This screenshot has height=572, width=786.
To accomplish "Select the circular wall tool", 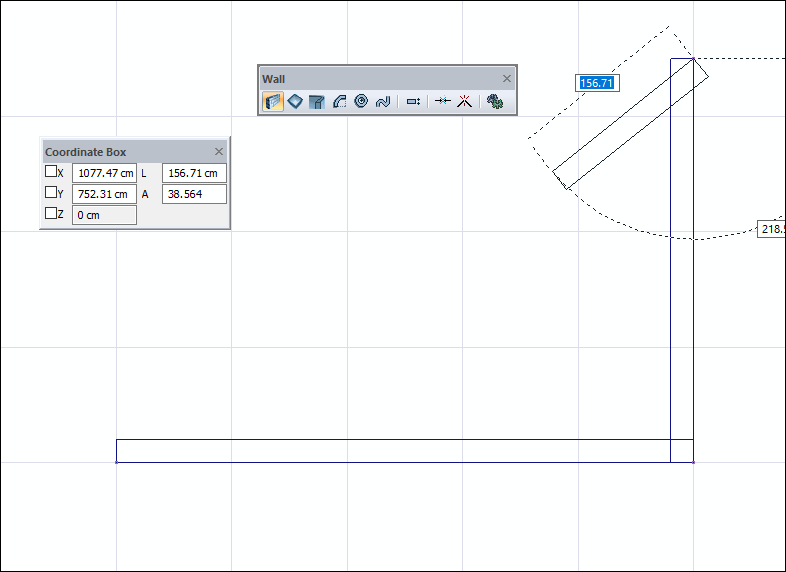I will click(x=361, y=101).
